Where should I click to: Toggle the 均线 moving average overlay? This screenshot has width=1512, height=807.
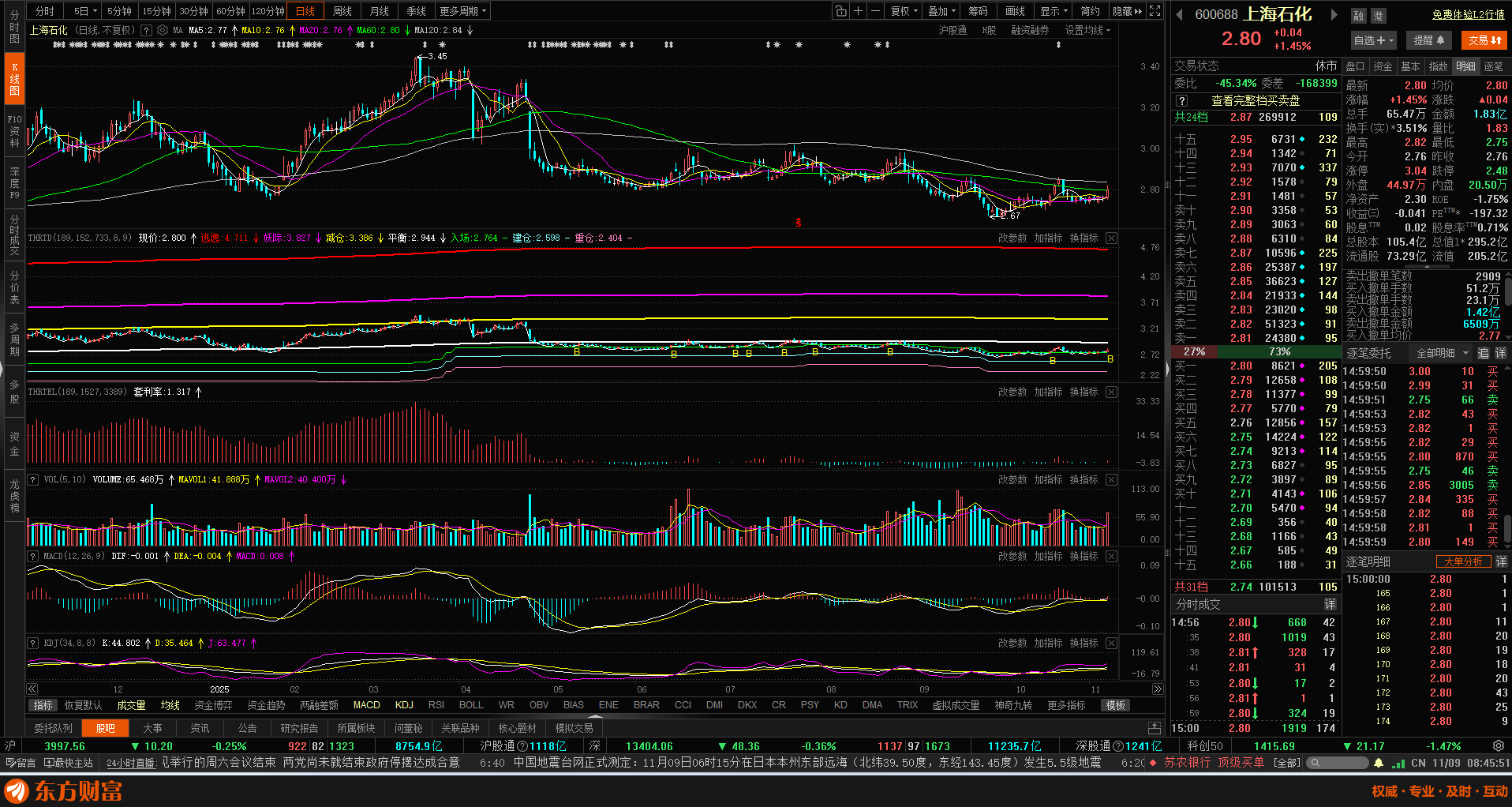pos(170,705)
